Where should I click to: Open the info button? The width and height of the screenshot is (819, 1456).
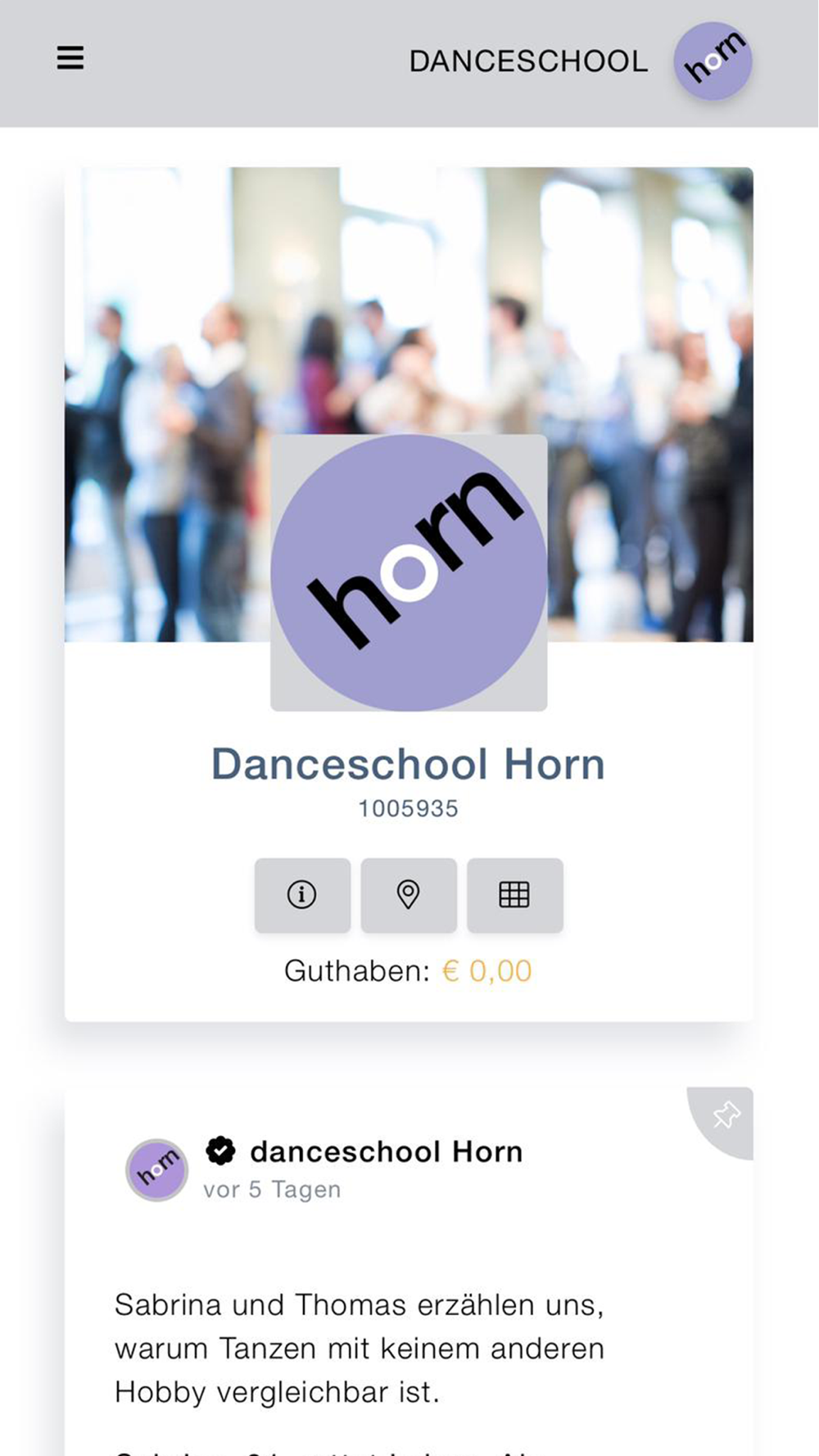[x=302, y=895]
